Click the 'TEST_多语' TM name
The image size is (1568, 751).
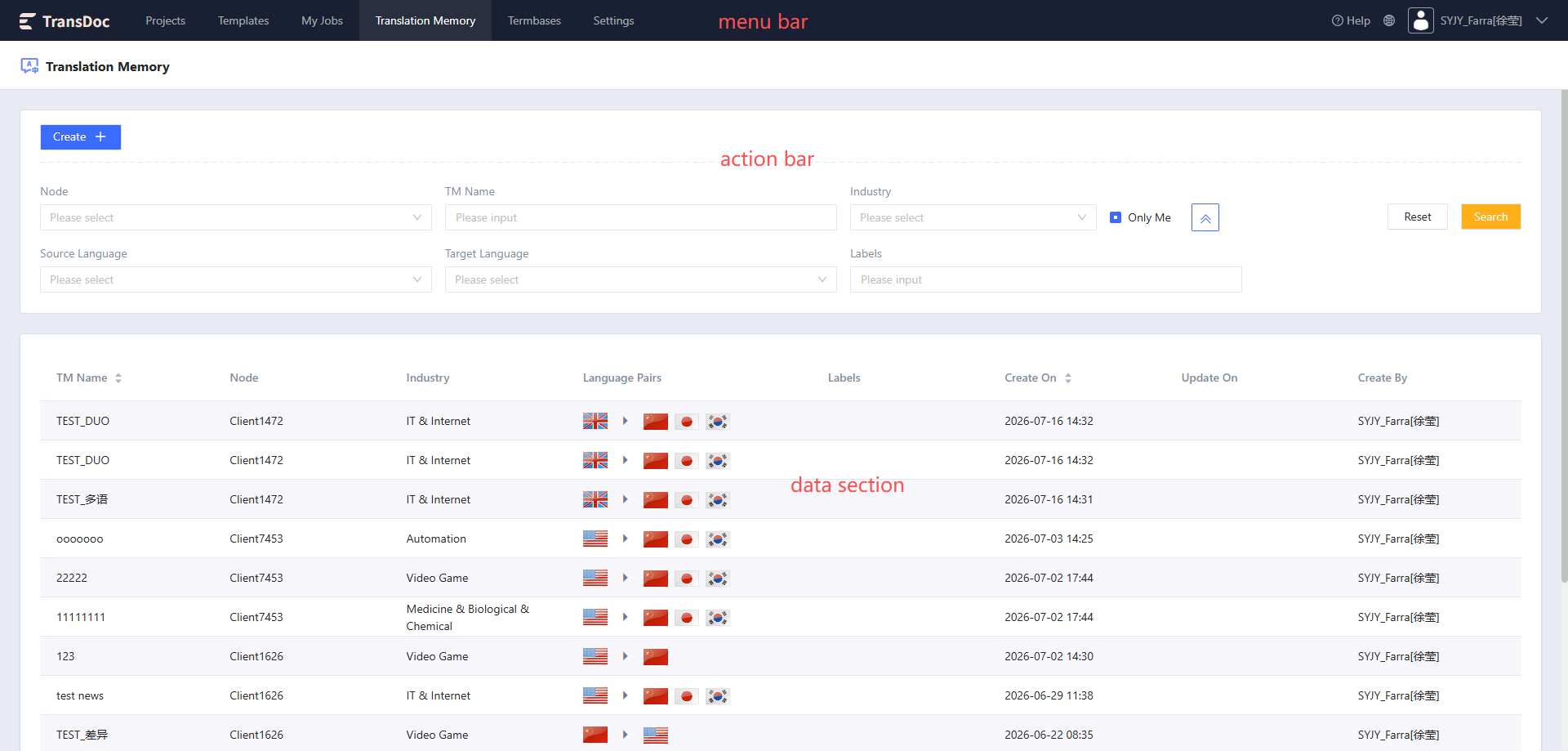82,499
